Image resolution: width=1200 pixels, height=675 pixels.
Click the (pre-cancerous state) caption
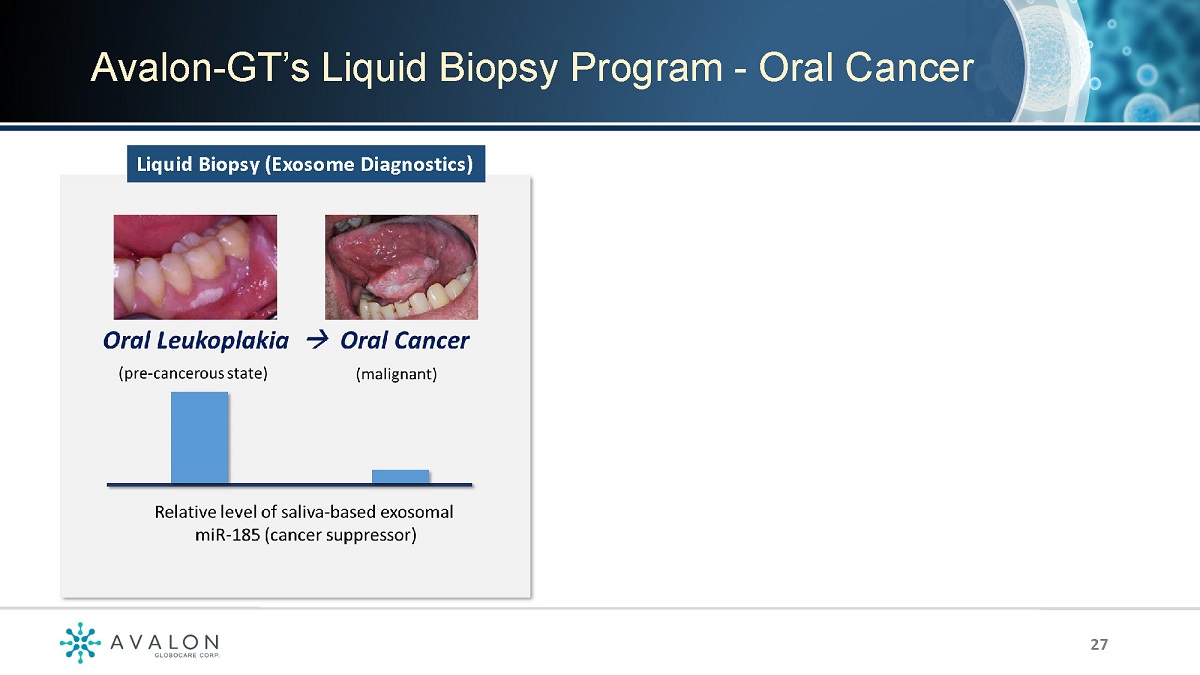tap(194, 374)
